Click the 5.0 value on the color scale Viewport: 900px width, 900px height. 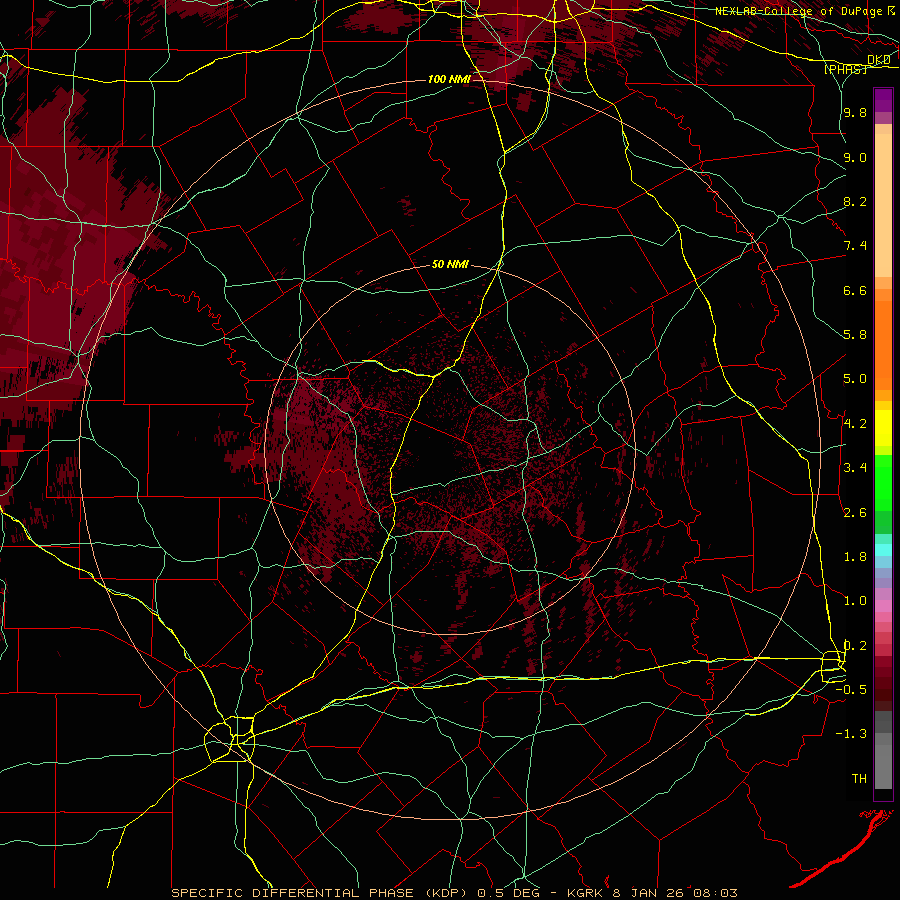coord(855,379)
